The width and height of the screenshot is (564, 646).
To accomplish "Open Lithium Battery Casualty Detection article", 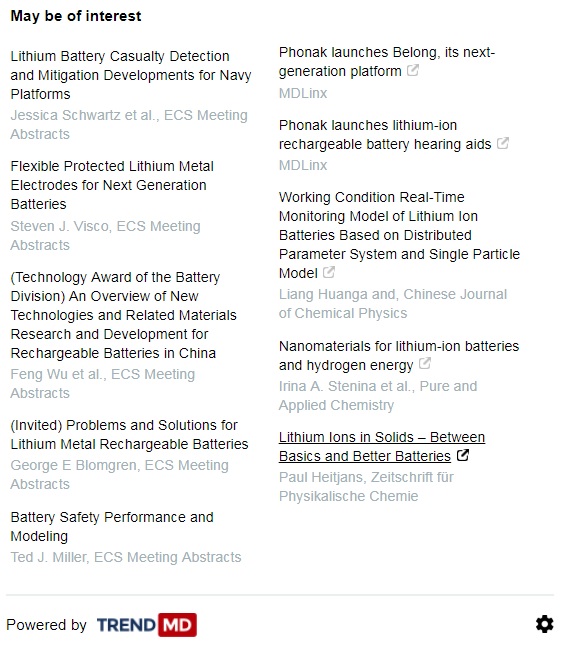I will [x=131, y=75].
